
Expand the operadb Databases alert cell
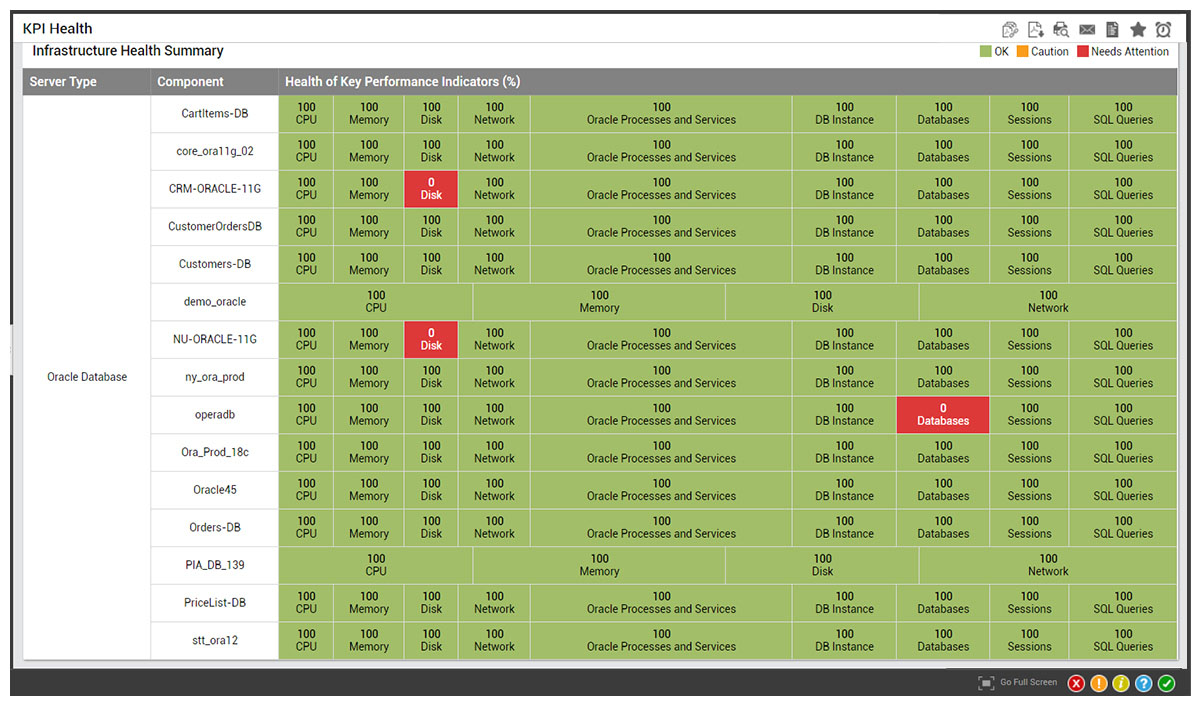pos(941,414)
